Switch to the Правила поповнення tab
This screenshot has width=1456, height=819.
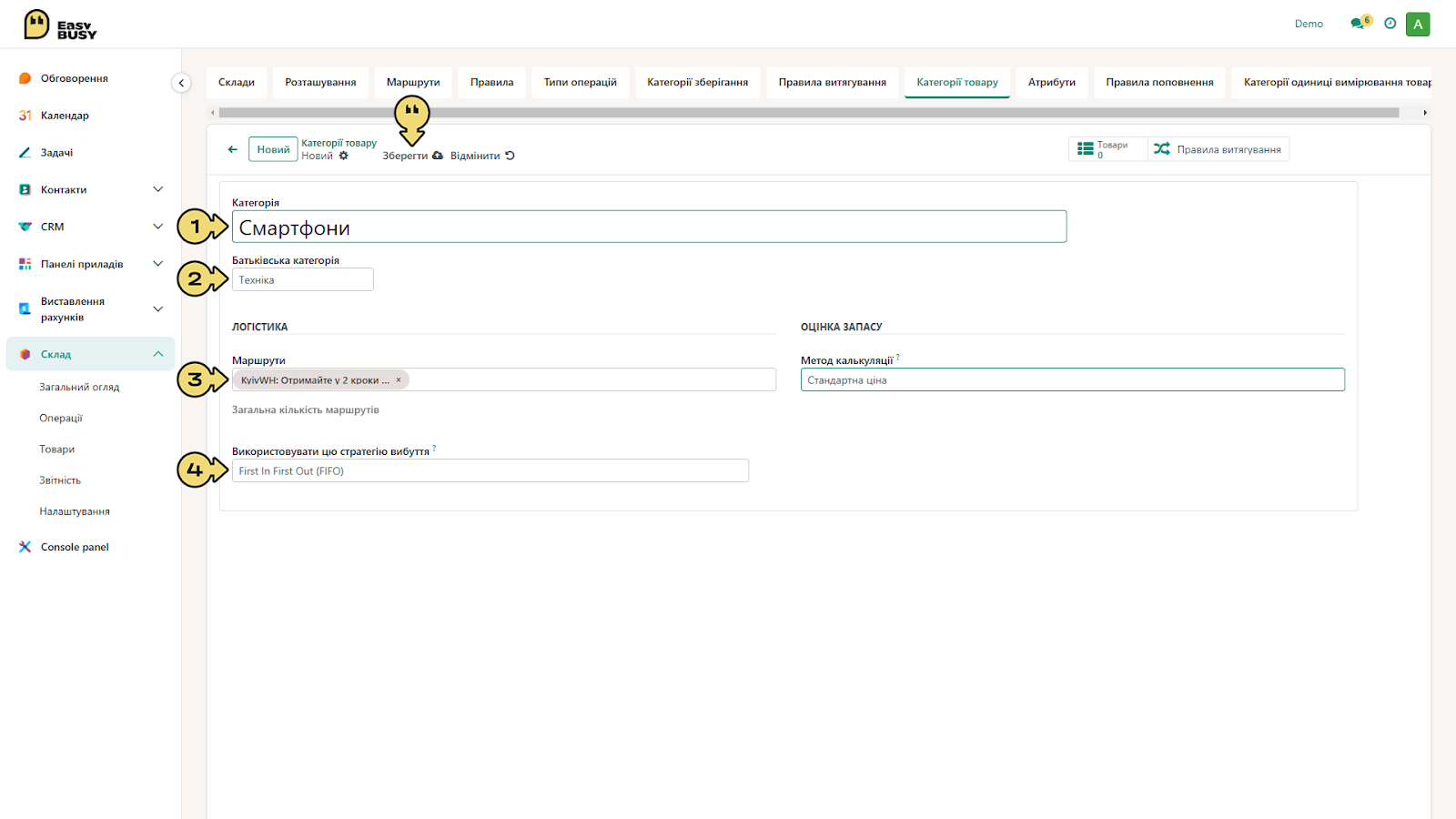[1160, 82]
